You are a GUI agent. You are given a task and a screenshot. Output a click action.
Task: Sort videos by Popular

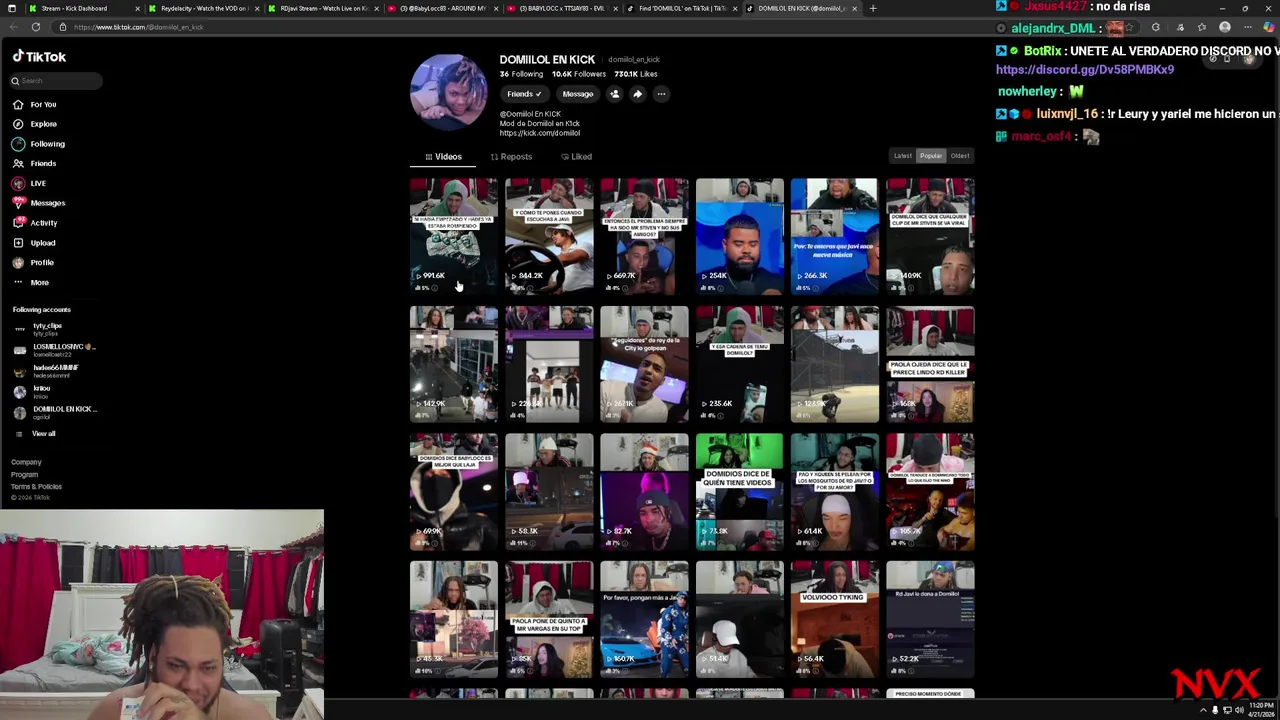[x=931, y=156]
